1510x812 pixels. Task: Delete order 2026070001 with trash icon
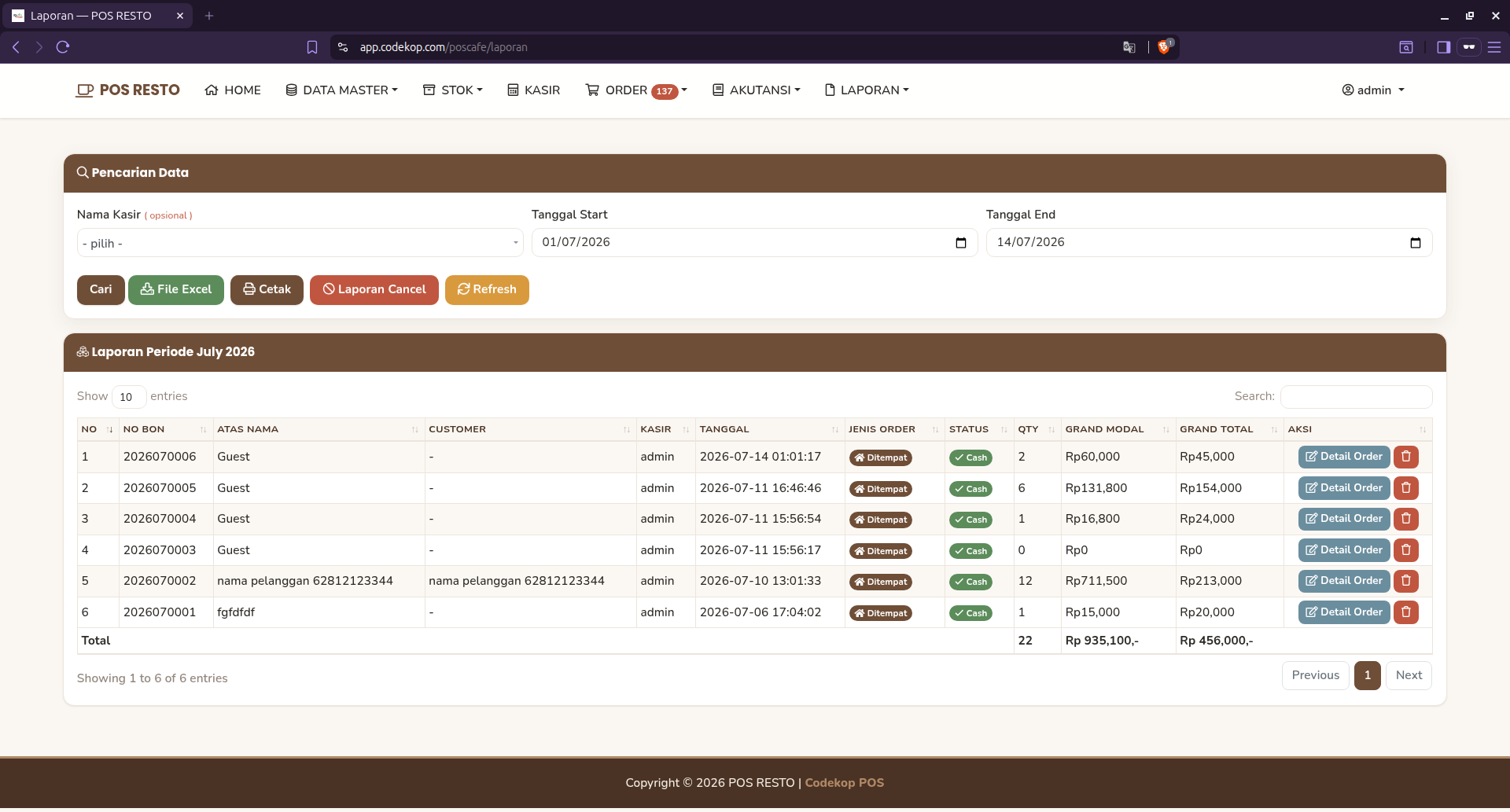coord(1405,612)
